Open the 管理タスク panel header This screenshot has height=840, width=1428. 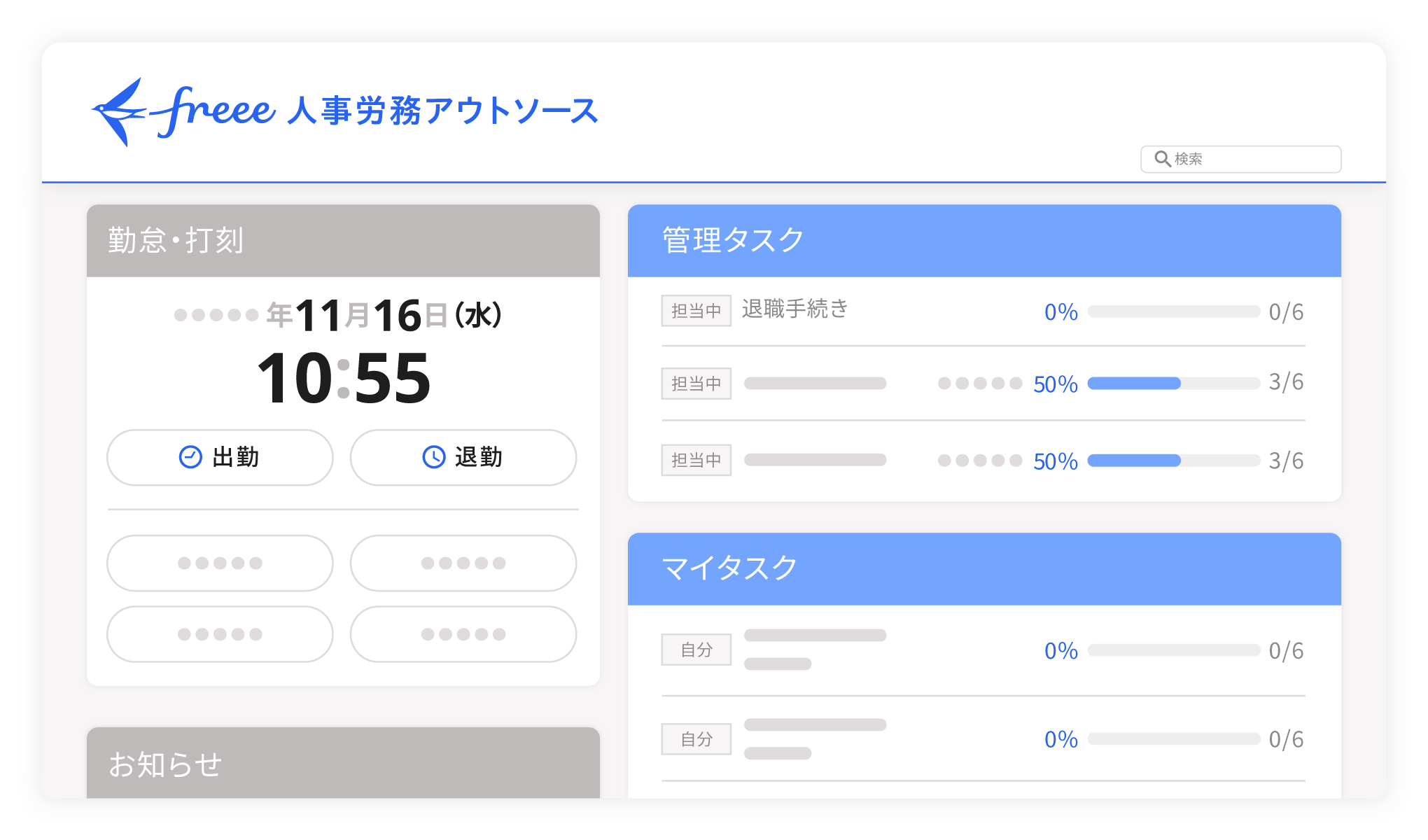[983, 241]
